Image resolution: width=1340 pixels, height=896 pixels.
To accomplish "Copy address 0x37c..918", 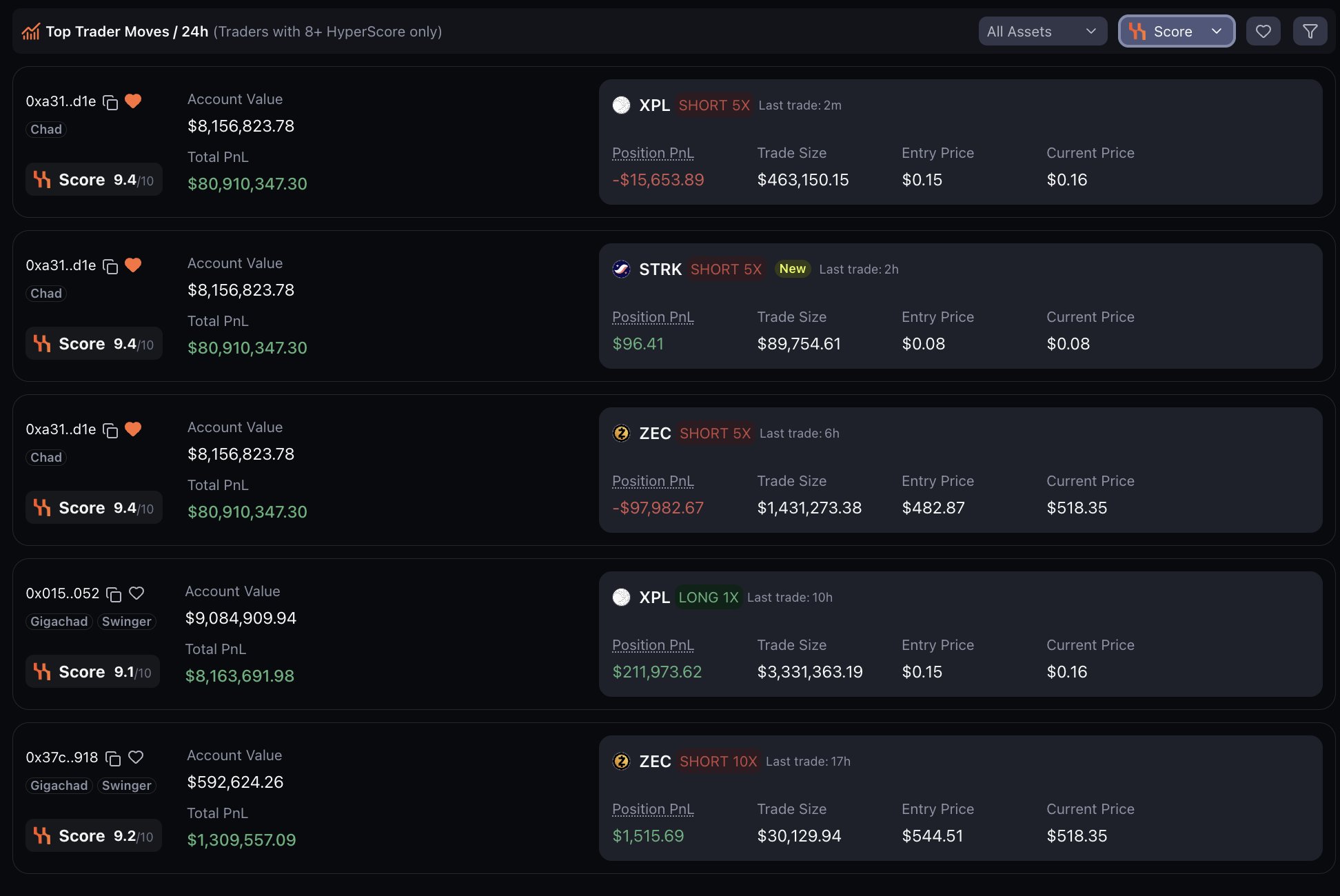I will 113,758.
